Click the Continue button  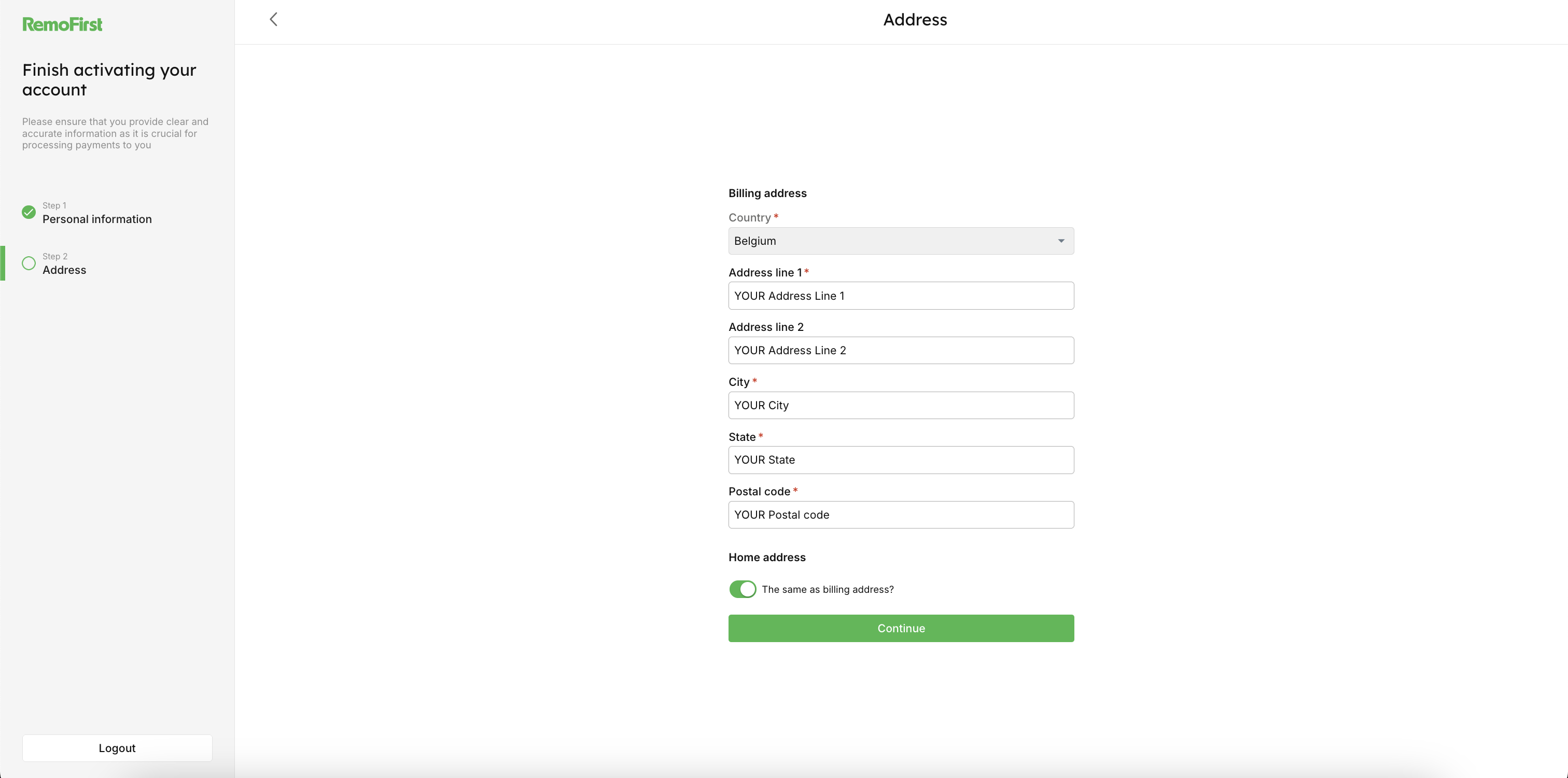pos(901,628)
